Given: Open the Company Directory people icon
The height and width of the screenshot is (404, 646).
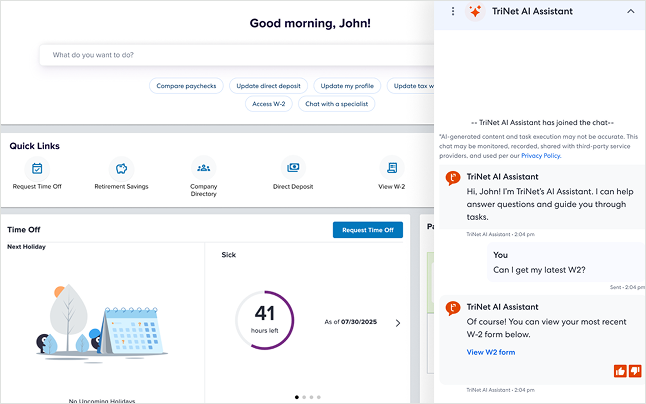Looking at the screenshot, I should pyautogui.click(x=204, y=168).
